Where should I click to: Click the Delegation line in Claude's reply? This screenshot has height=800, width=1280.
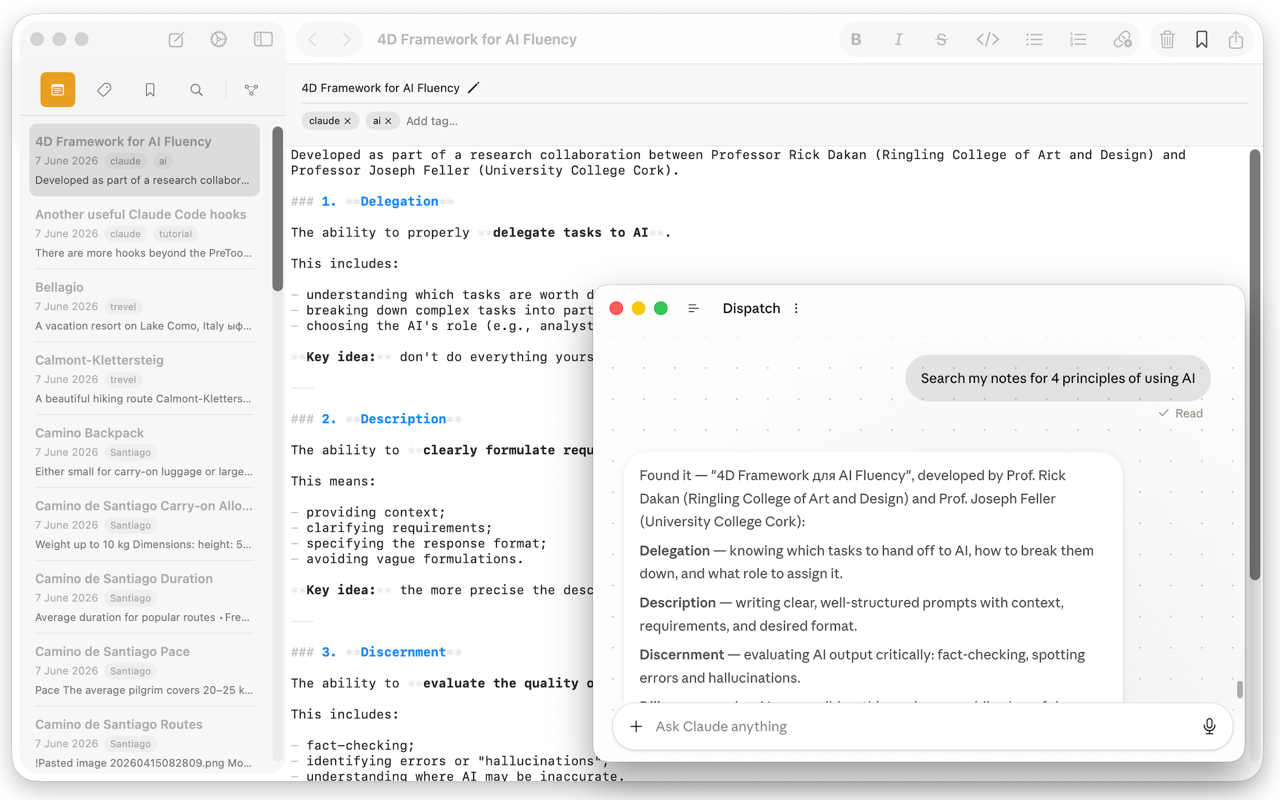pos(866,562)
